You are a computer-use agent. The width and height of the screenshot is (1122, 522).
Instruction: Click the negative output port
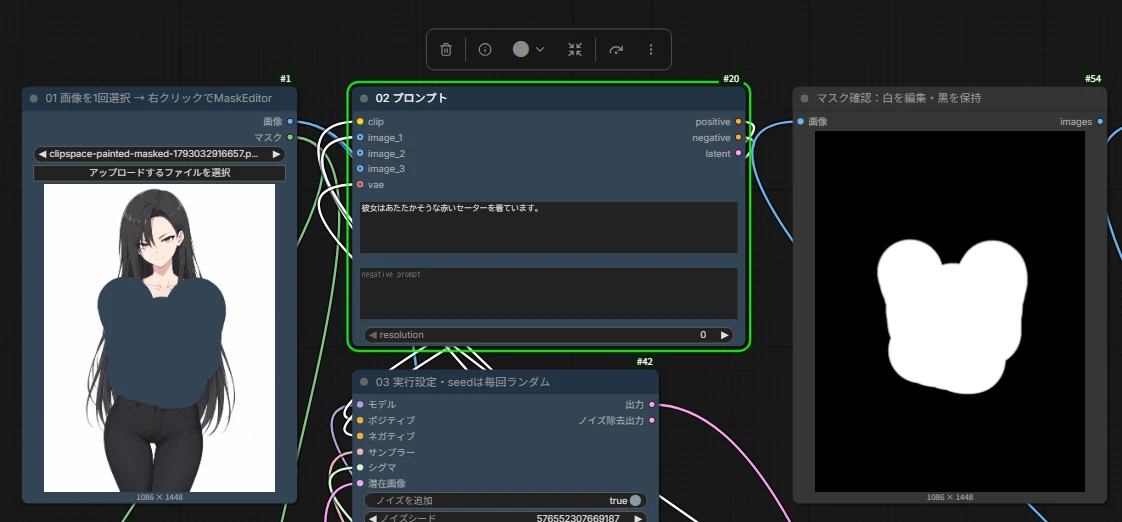pos(738,137)
